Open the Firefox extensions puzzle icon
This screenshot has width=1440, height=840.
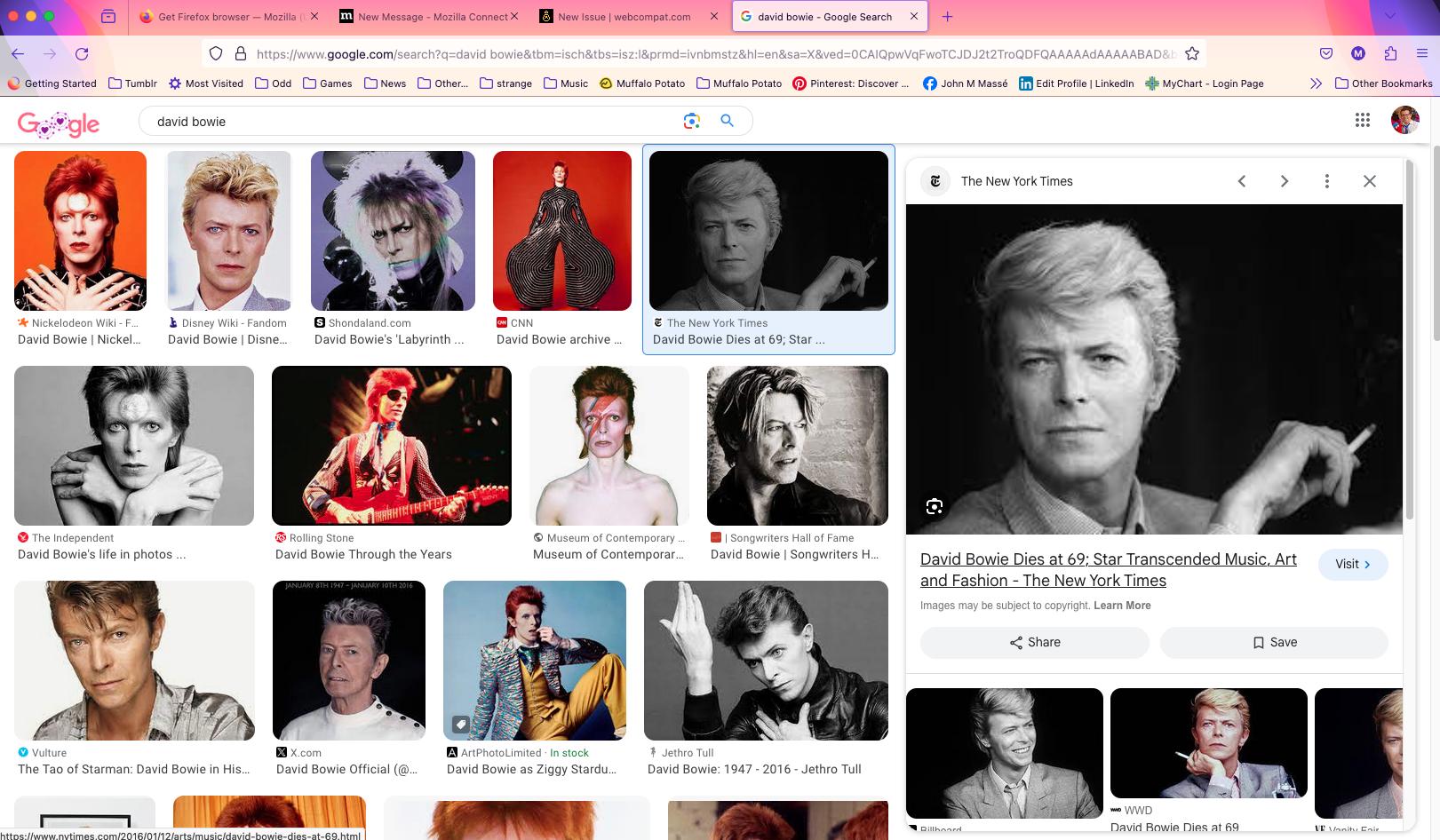point(1390,54)
